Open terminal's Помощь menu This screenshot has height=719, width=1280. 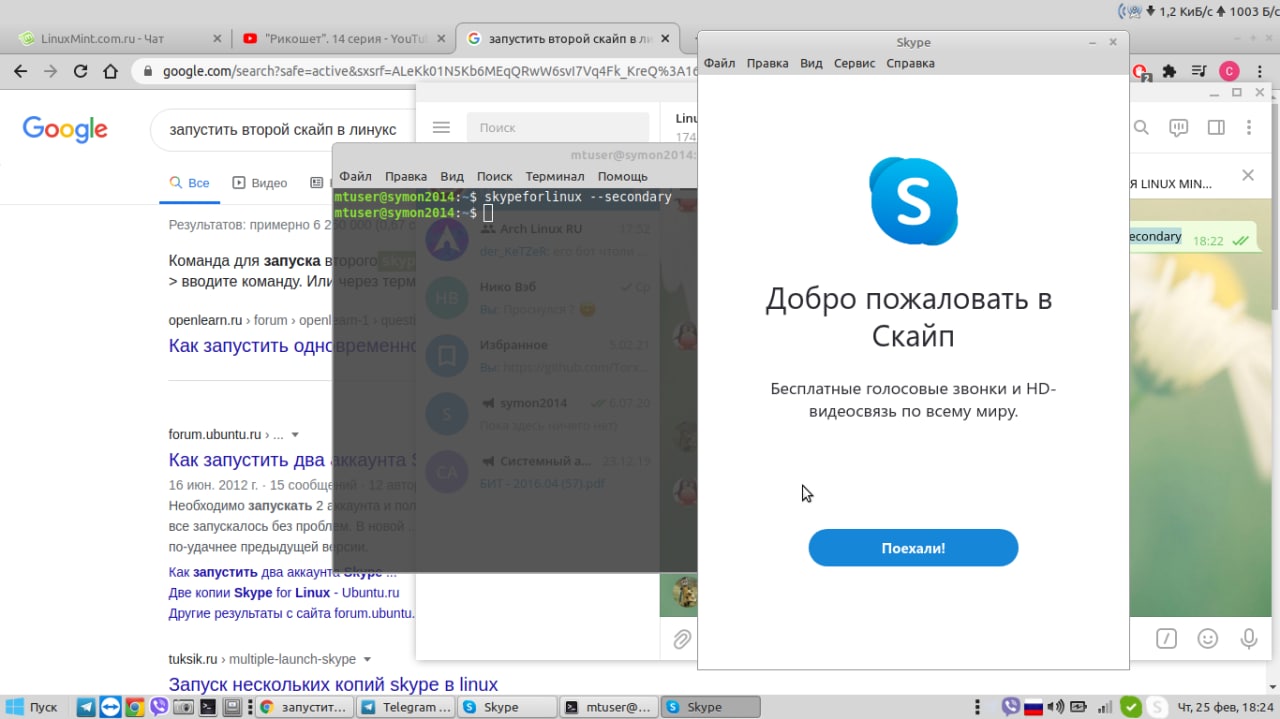[x=623, y=176]
